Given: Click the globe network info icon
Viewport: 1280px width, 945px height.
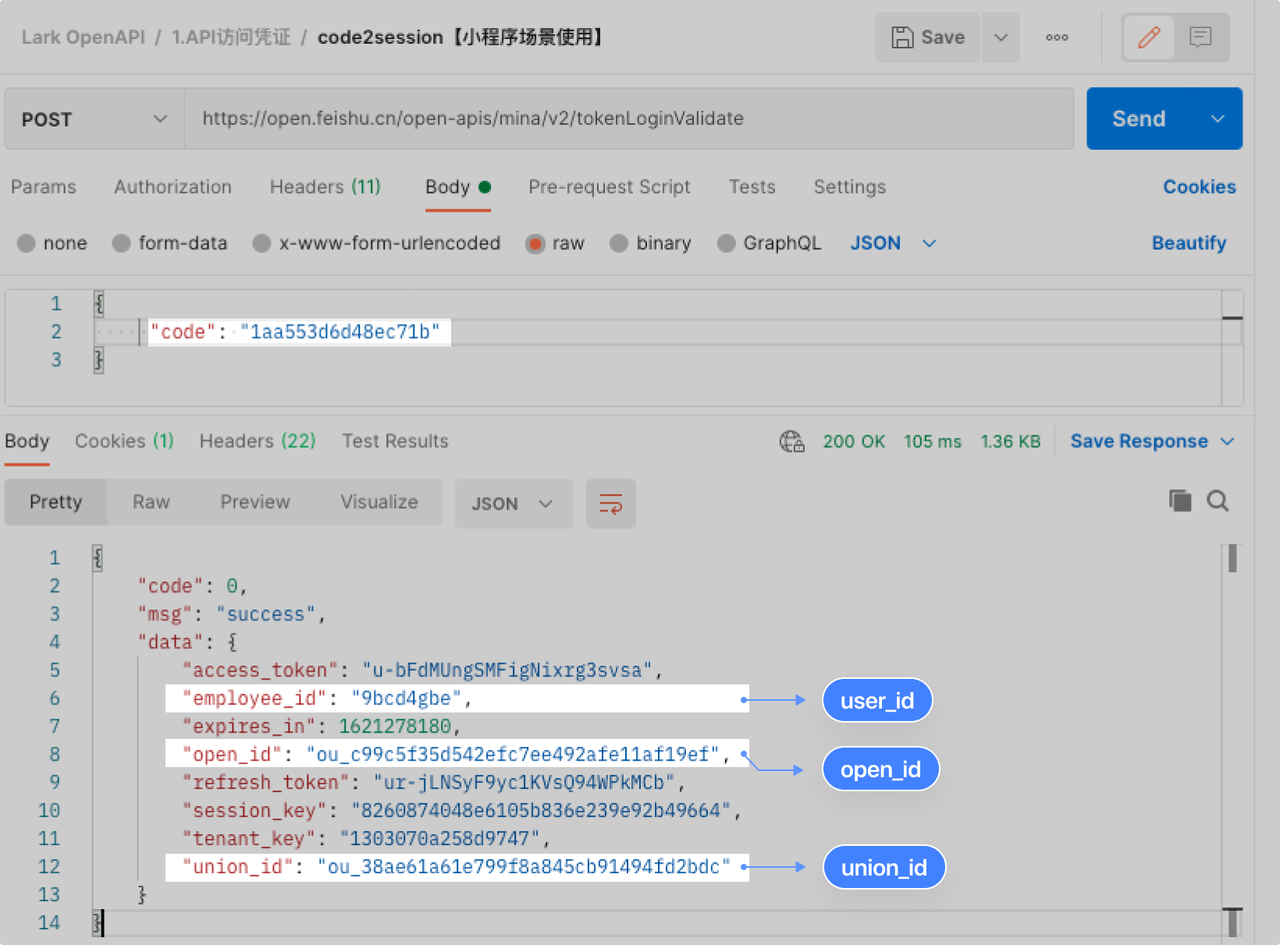Looking at the screenshot, I should click(x=792, y=441).
